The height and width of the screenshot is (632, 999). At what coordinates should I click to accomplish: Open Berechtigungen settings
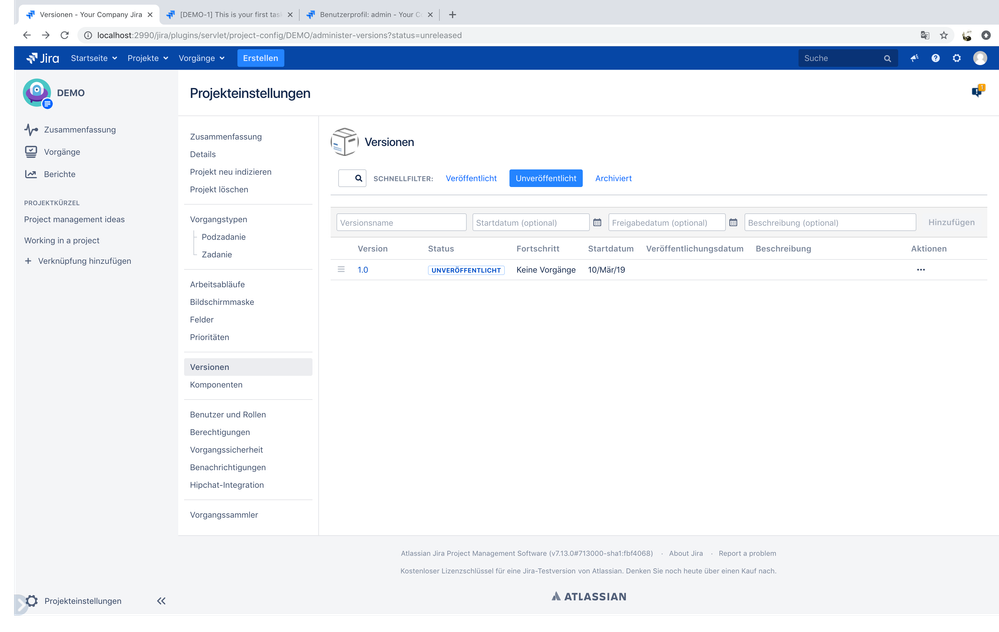[220, 432]
